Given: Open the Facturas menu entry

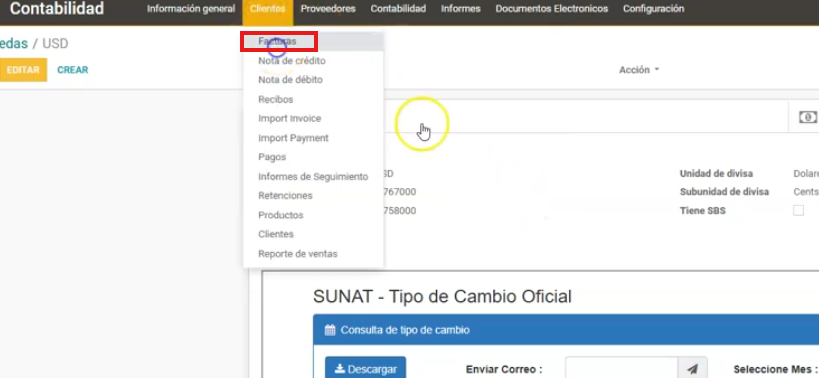Looking at the screenshot, I should 313,41.
